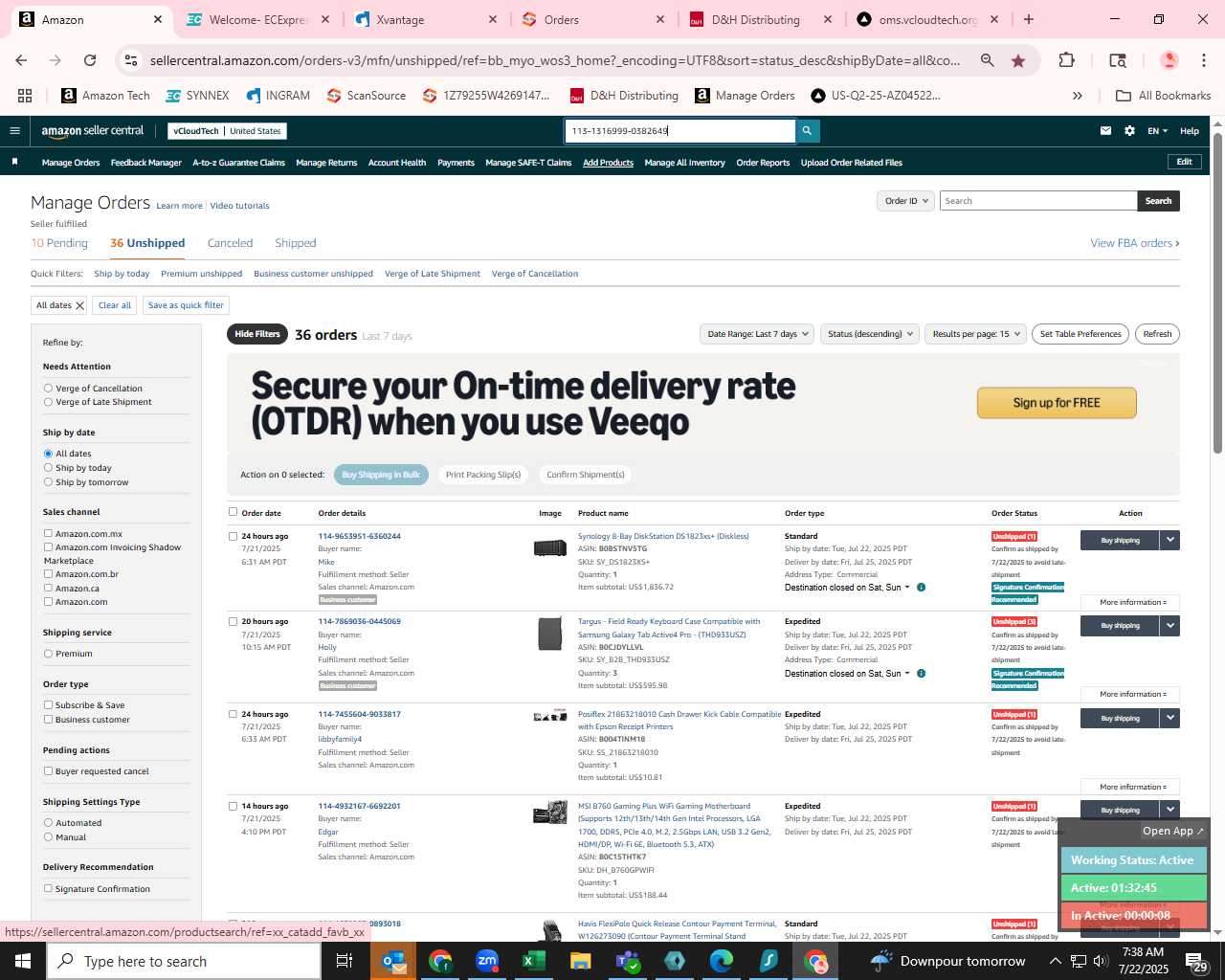The width and height of the screenshot is (1225, 980).
Task: Tick the Business customer order type
Action: point(48,720)
